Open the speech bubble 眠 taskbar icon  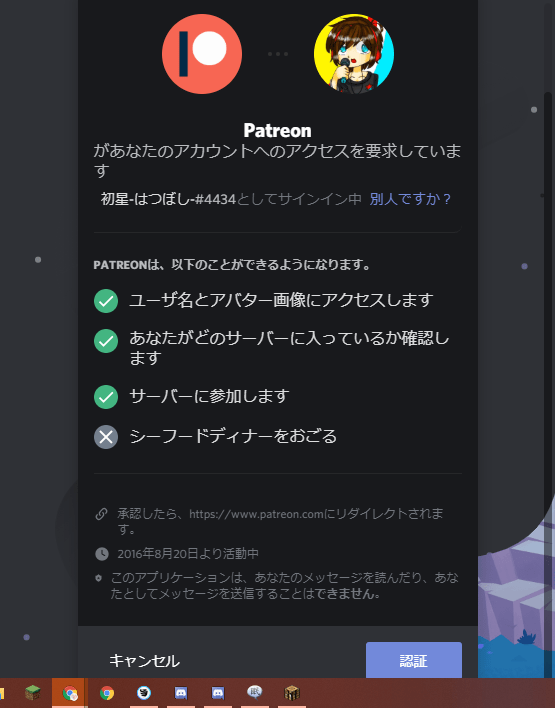point(255,692)
